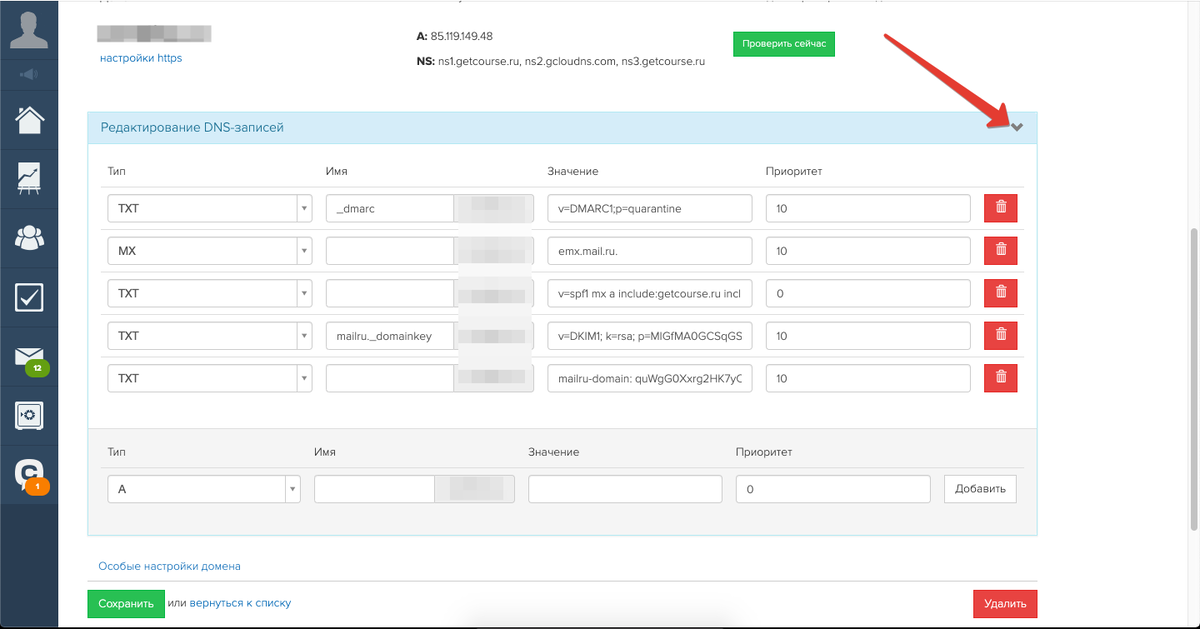Open the new record type dropdown showing A
The width and height of the screenshot is (1200, 629).
tap(203, 489)
